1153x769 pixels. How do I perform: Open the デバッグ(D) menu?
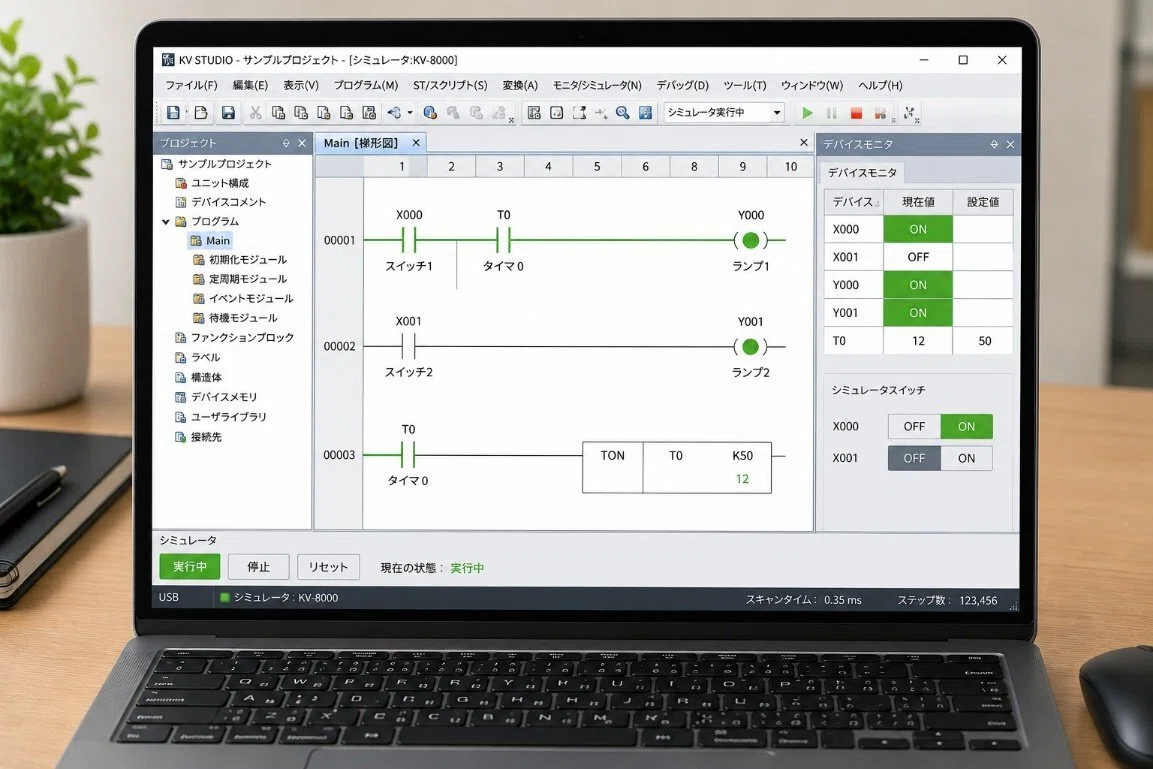(x=682, y=85)
